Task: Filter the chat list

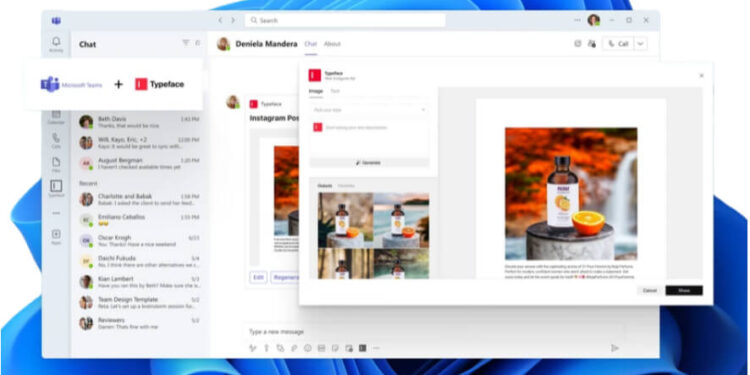Action: click(x=186, y=43)
